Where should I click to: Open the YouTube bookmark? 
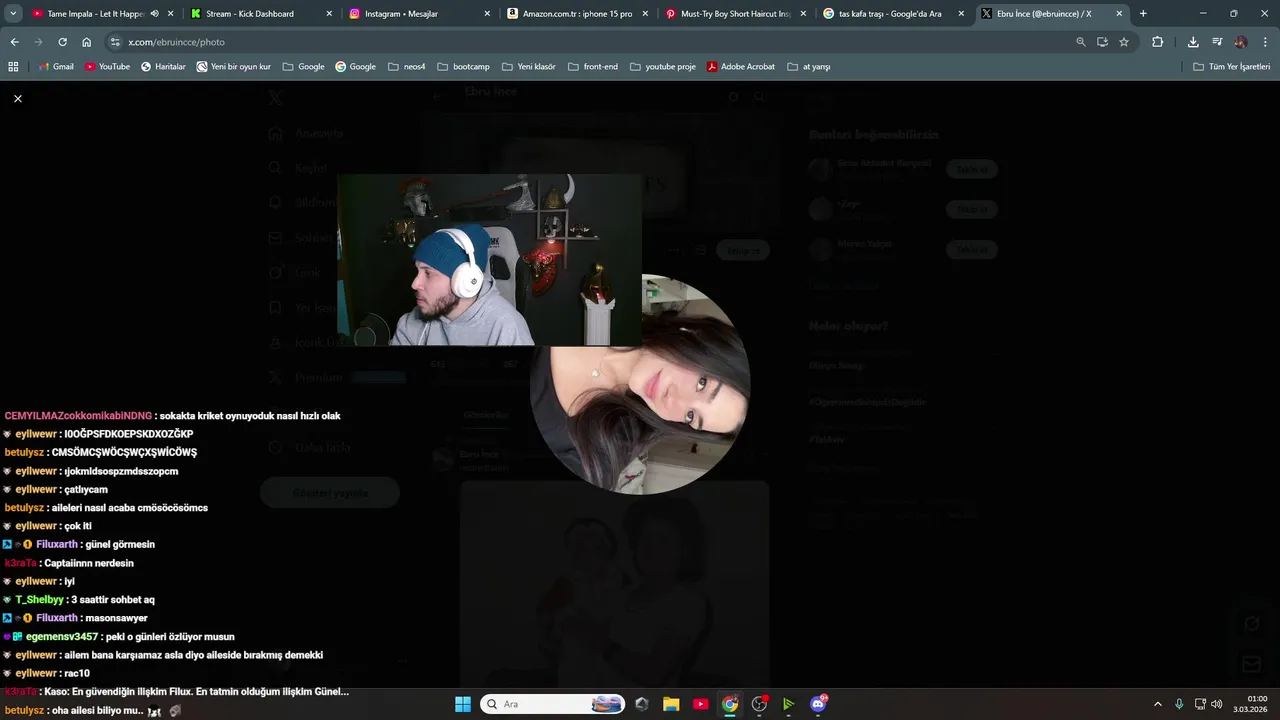[107, 66]
